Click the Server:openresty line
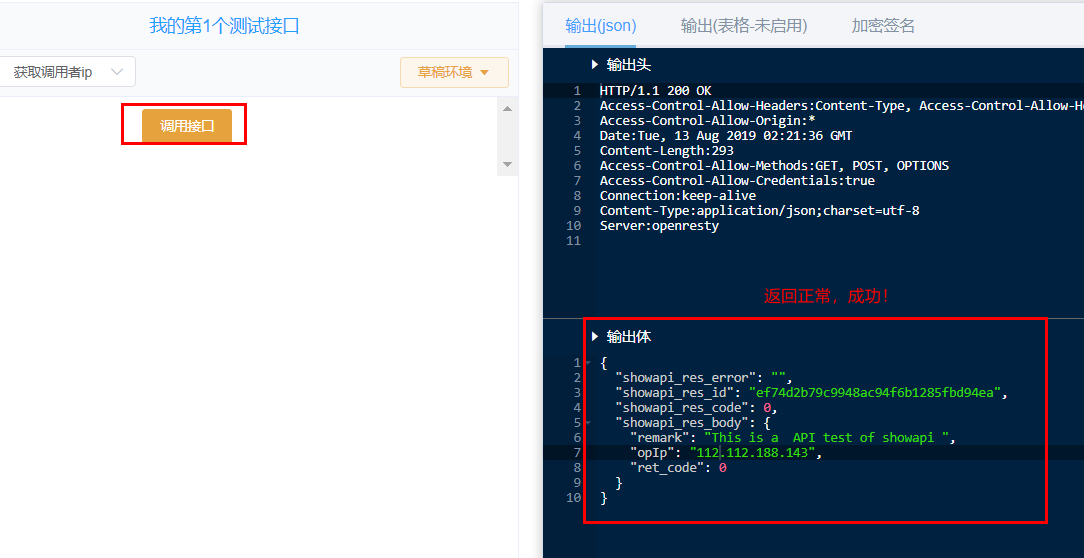The height and width of the screenshot is (558, 1084). (659, 226)
